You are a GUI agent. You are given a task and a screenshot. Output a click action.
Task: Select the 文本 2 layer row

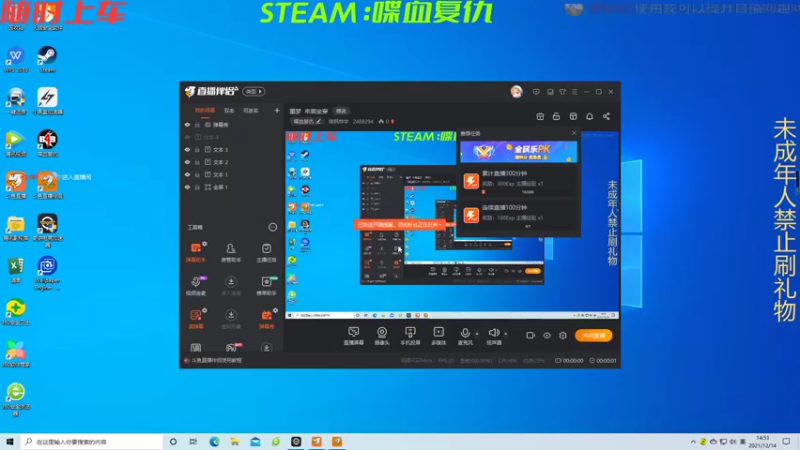(x=232, y=162)
